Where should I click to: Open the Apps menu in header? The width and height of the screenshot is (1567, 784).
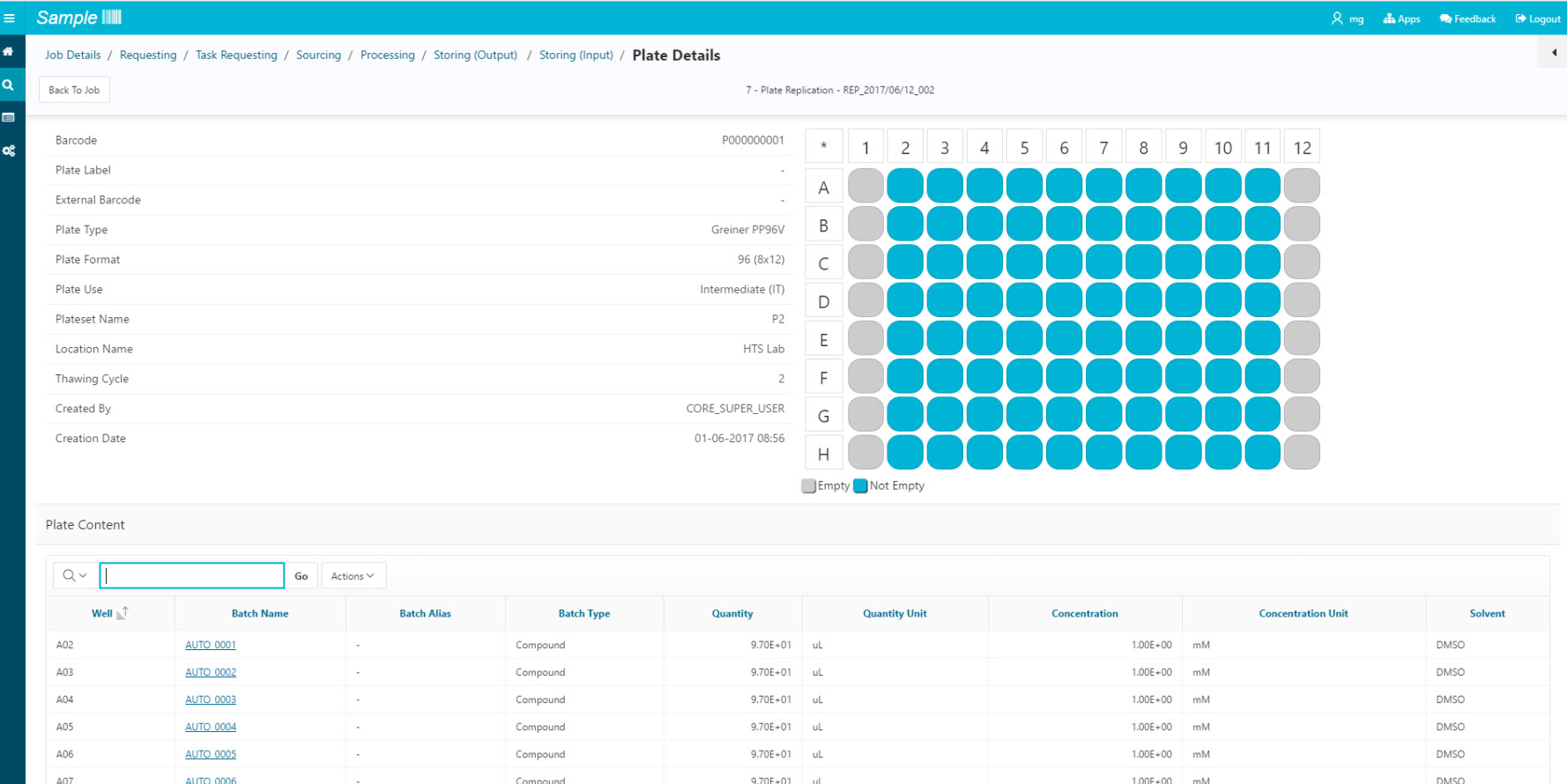coord(1401,18)
